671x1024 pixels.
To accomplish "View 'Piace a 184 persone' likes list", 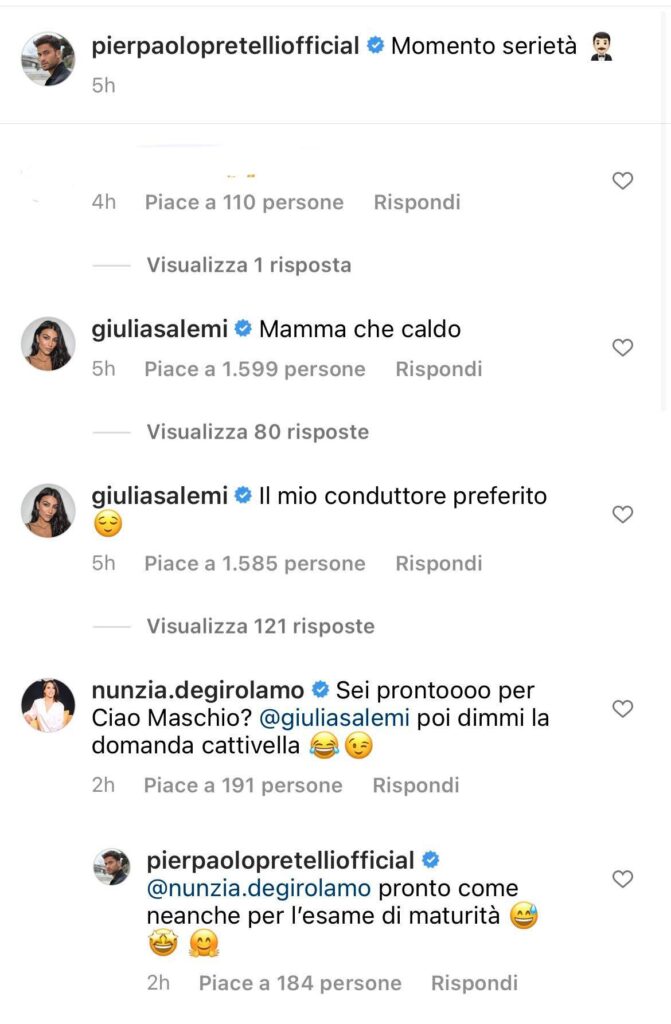I will (301, 983).
